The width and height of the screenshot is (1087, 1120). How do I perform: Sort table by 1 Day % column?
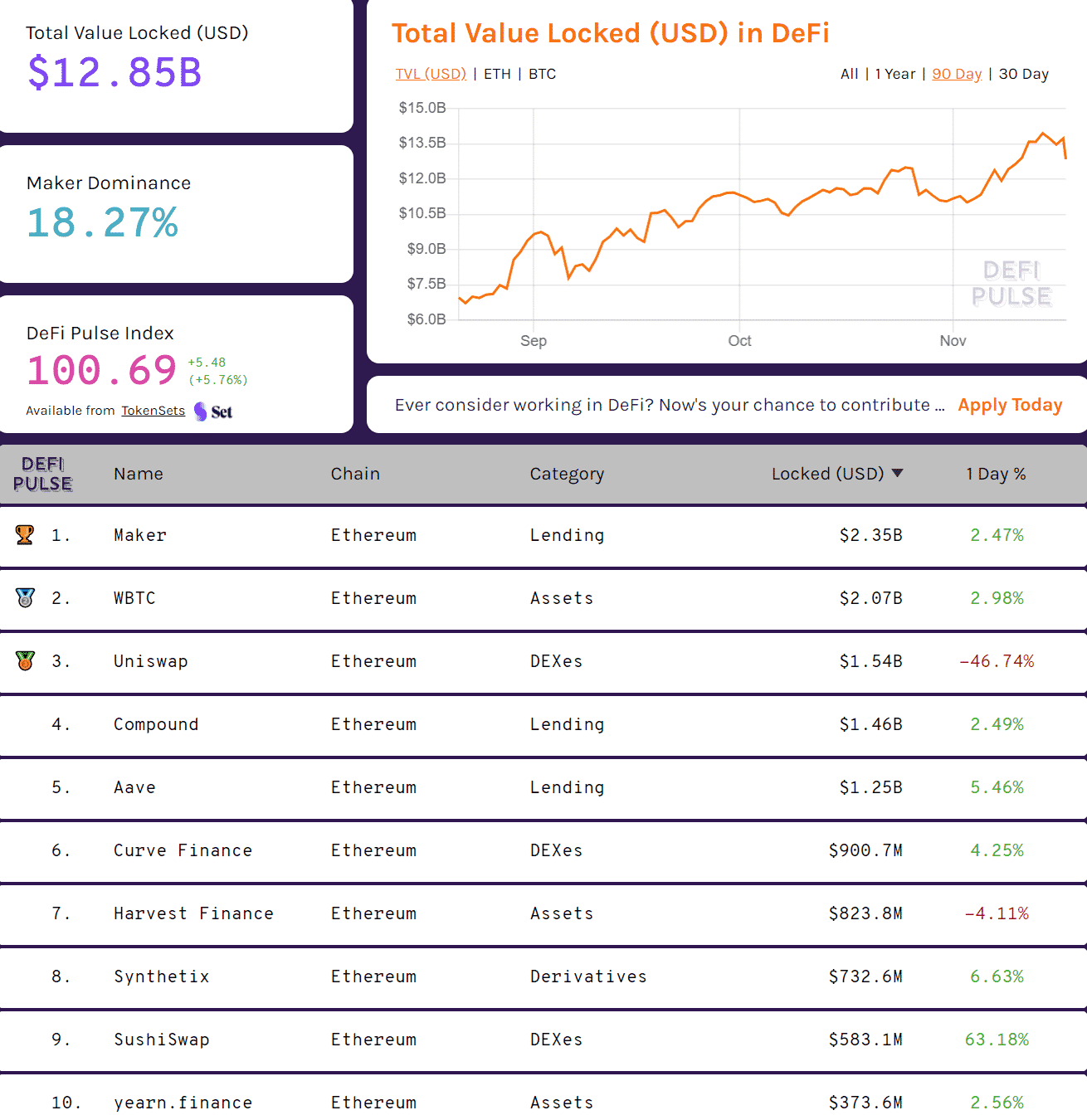[995, 474]
